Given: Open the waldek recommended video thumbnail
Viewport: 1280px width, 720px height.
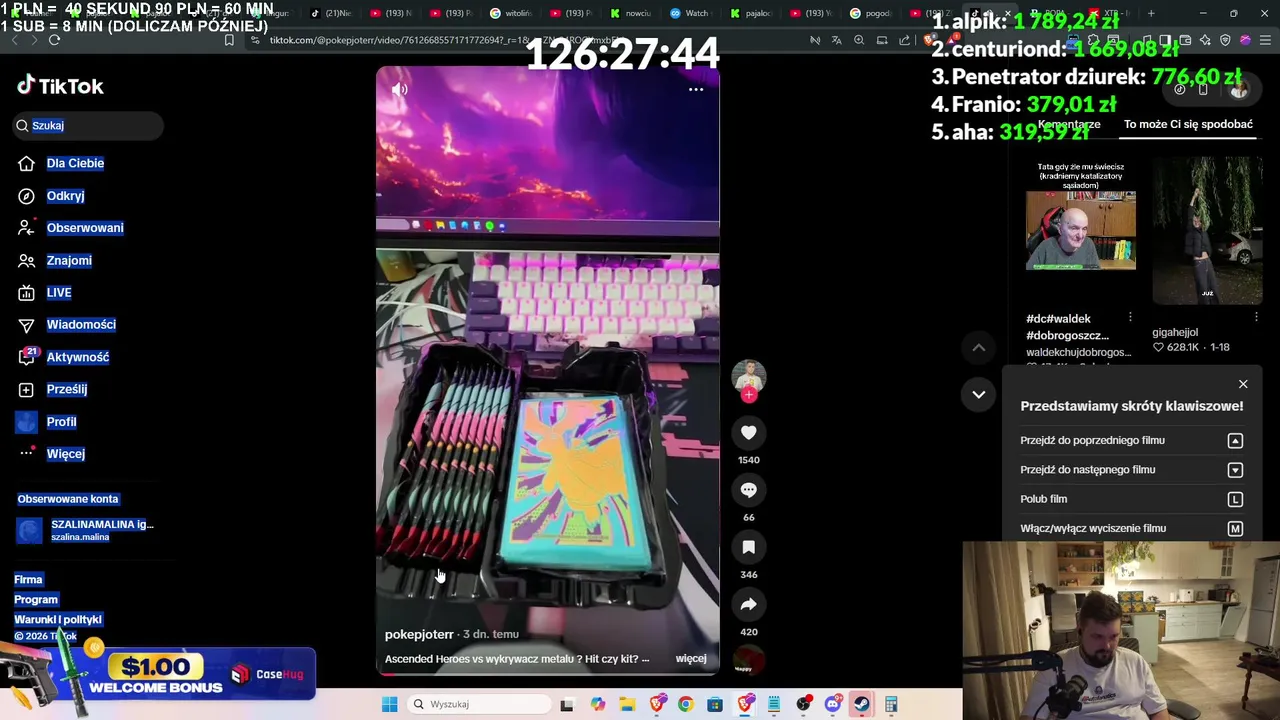Looking at the screenshot, I should [x=1080, y=230].
